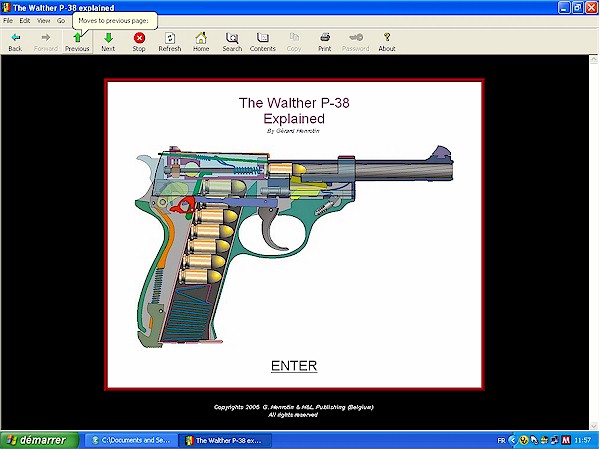
Task: Go back using the Back arrow
Action: click(15, 42)
